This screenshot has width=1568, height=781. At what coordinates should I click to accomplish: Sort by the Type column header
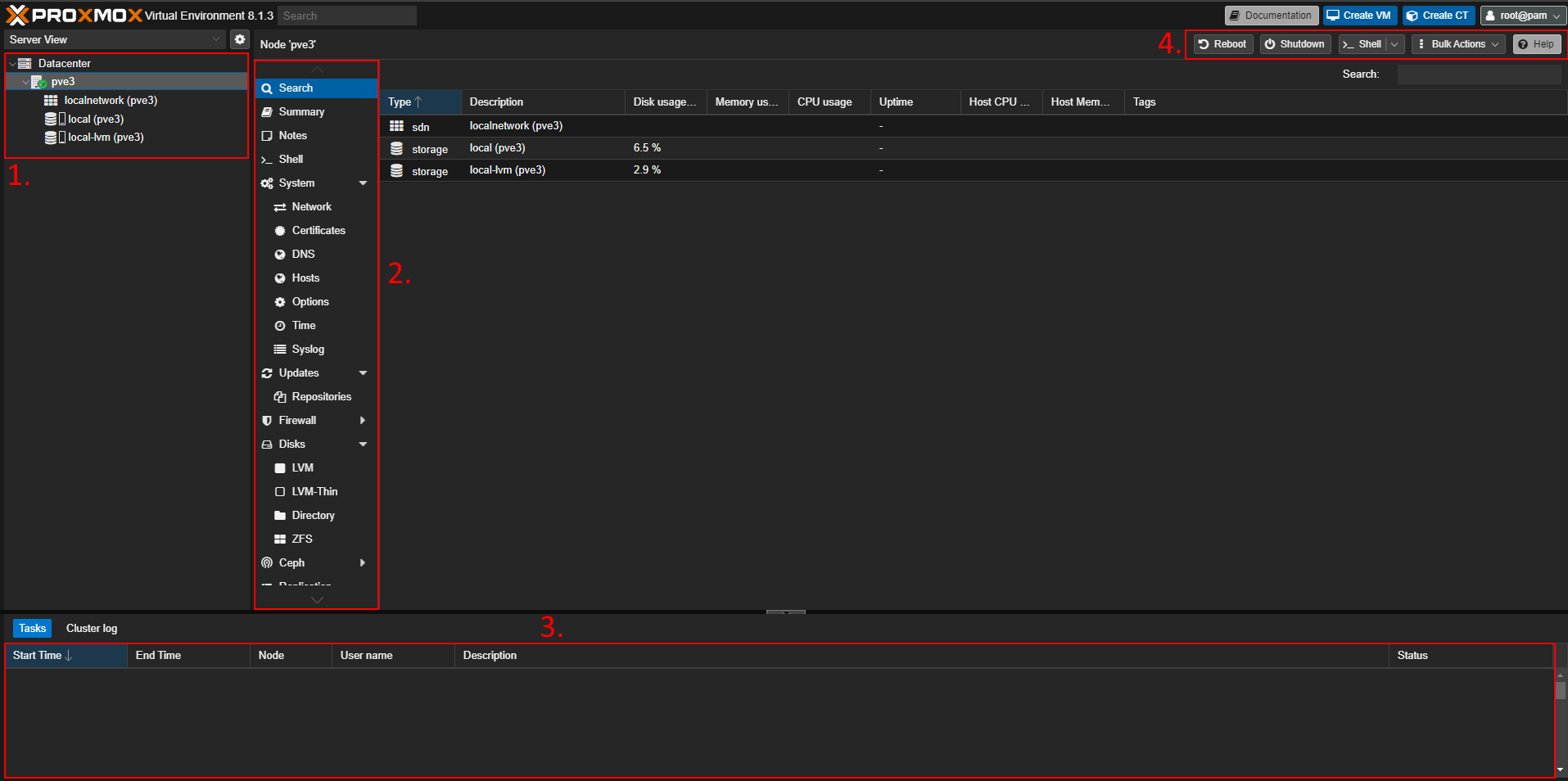point(420,102)
